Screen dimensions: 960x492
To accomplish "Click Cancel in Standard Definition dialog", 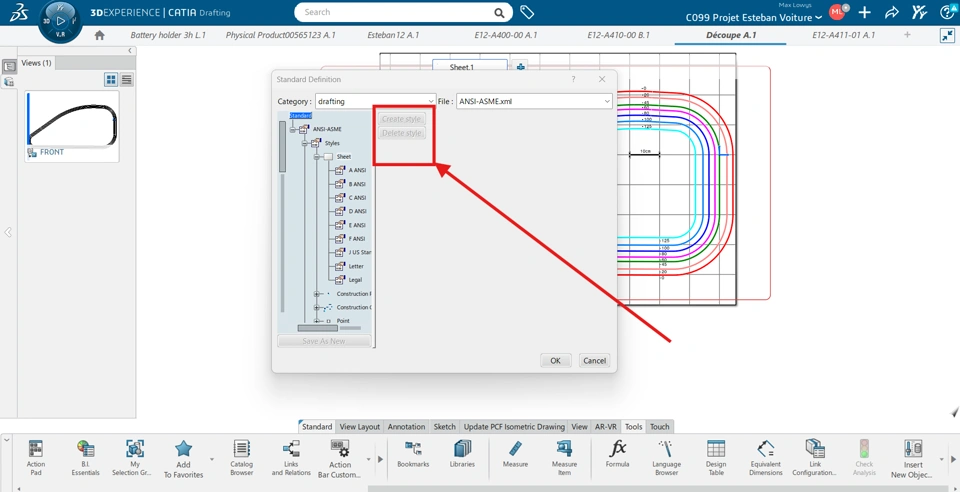I will tap(594, 360).
